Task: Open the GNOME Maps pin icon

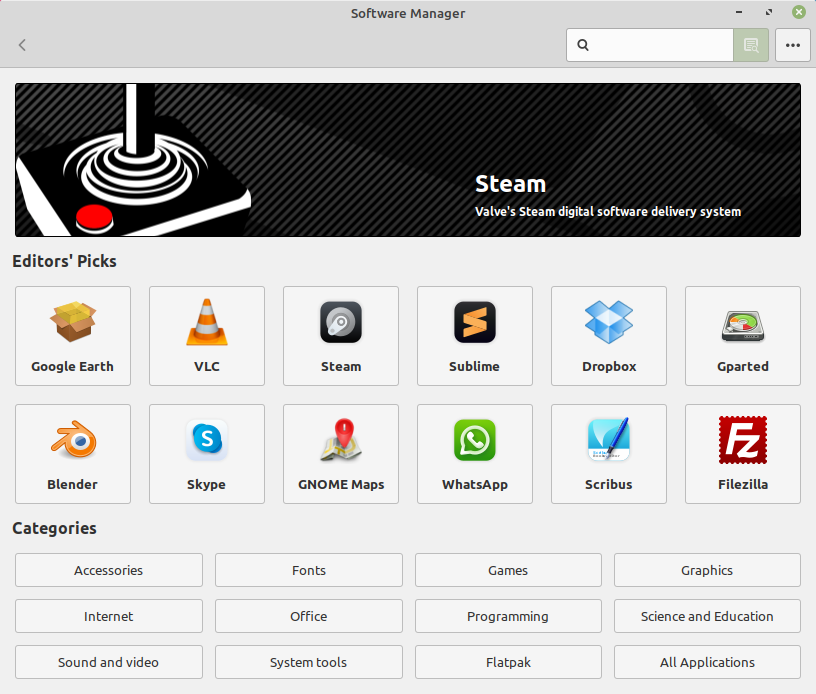Action: point(341,440)
